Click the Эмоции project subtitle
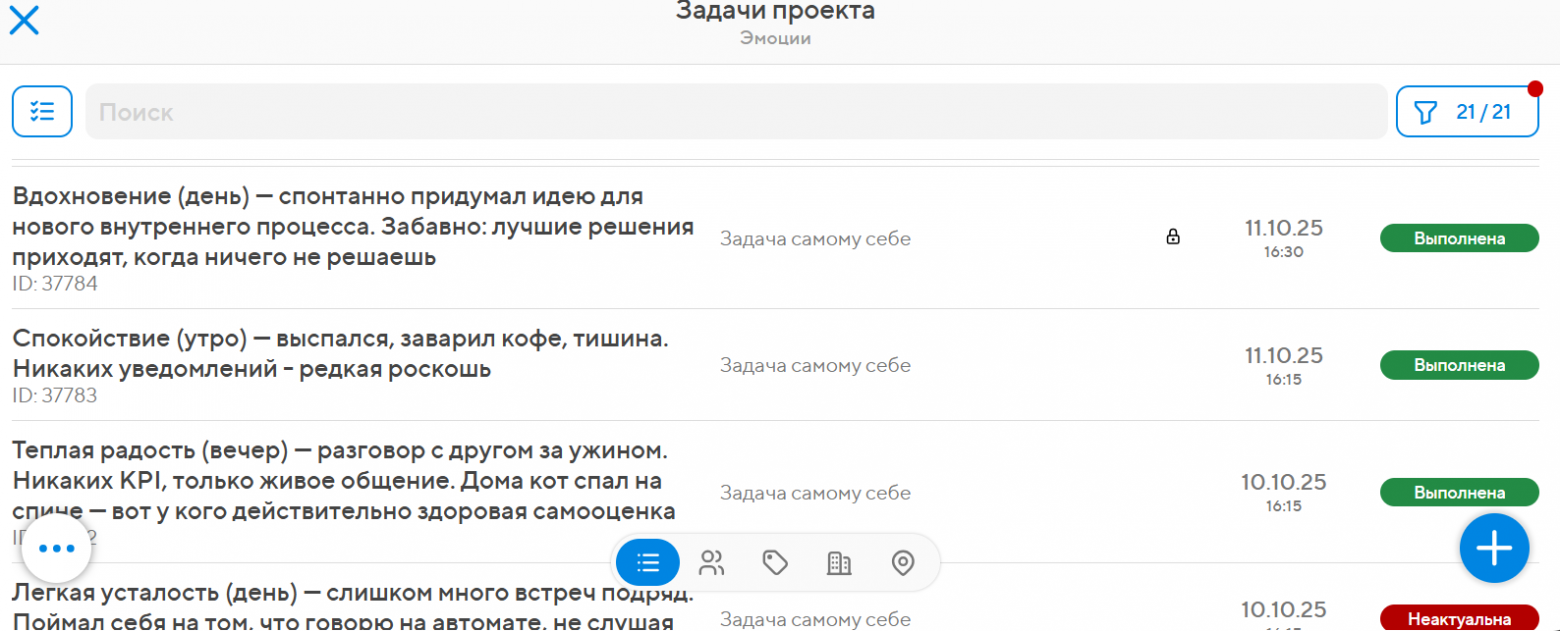This screenshot has height=631, width=1560. (774, 38)
